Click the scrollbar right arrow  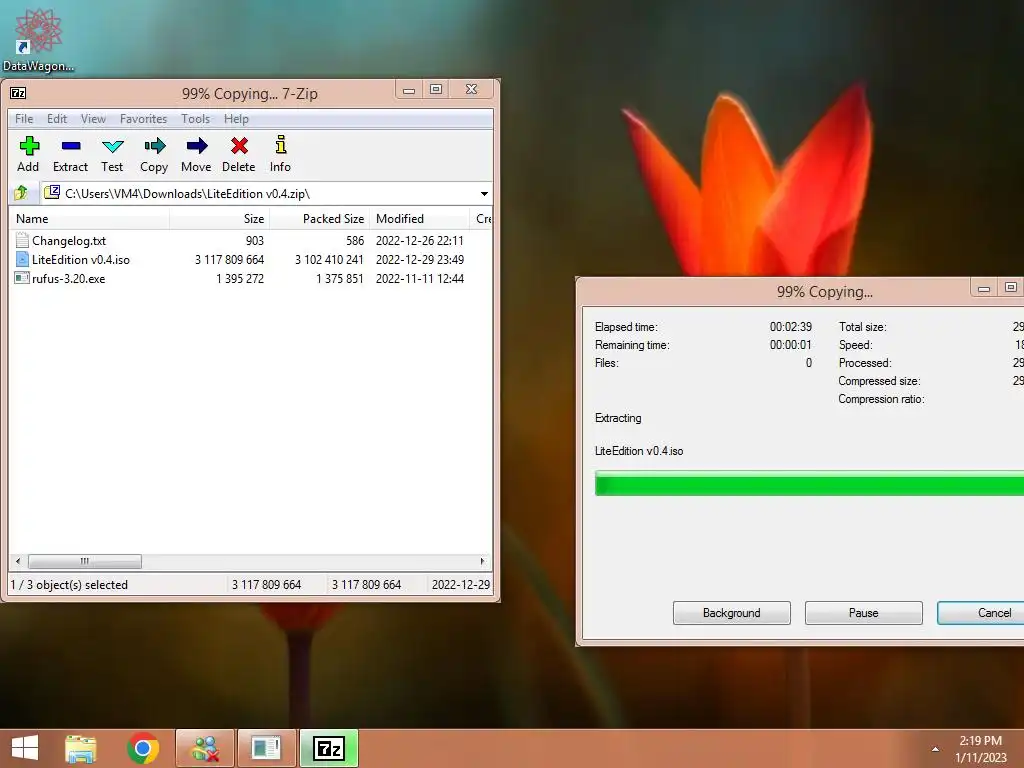pyautogui.click(x=482, y=561)
